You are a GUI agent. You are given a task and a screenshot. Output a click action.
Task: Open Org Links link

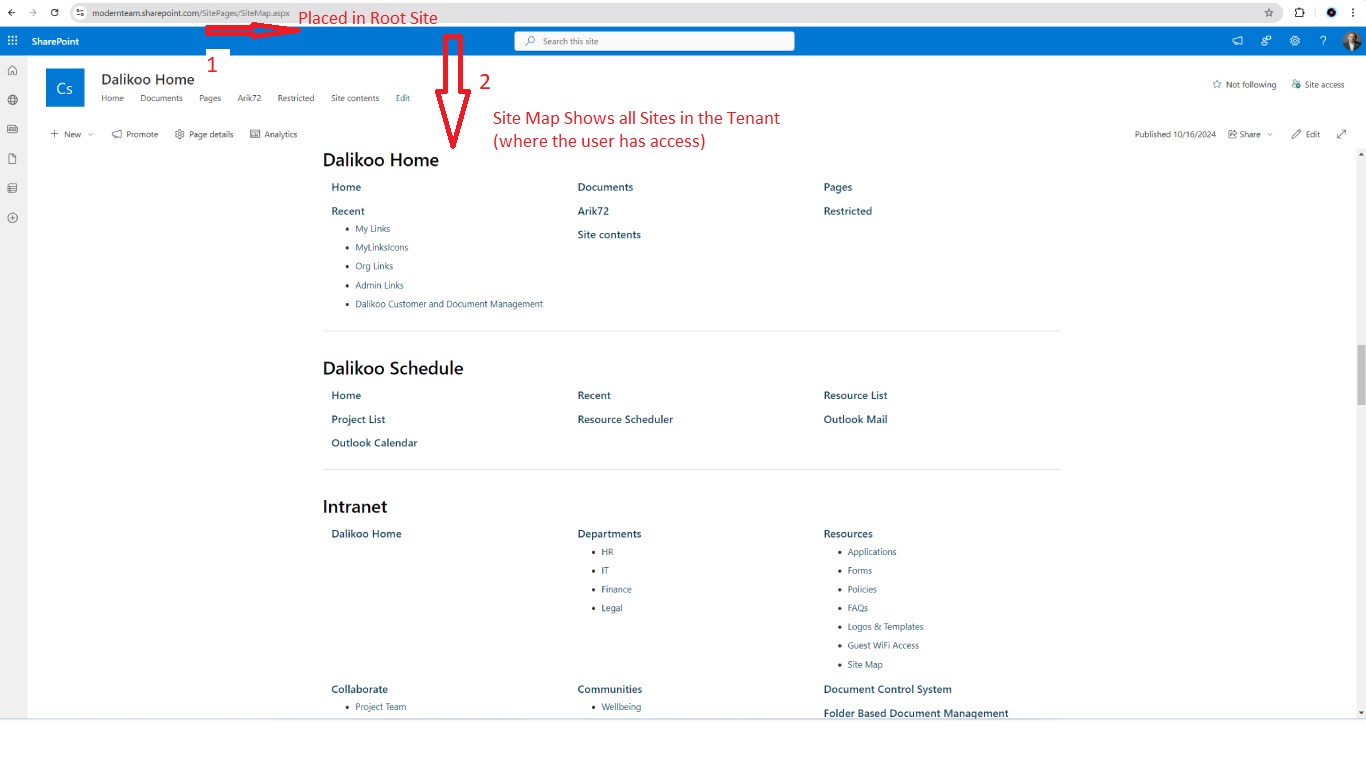(374, 266)
